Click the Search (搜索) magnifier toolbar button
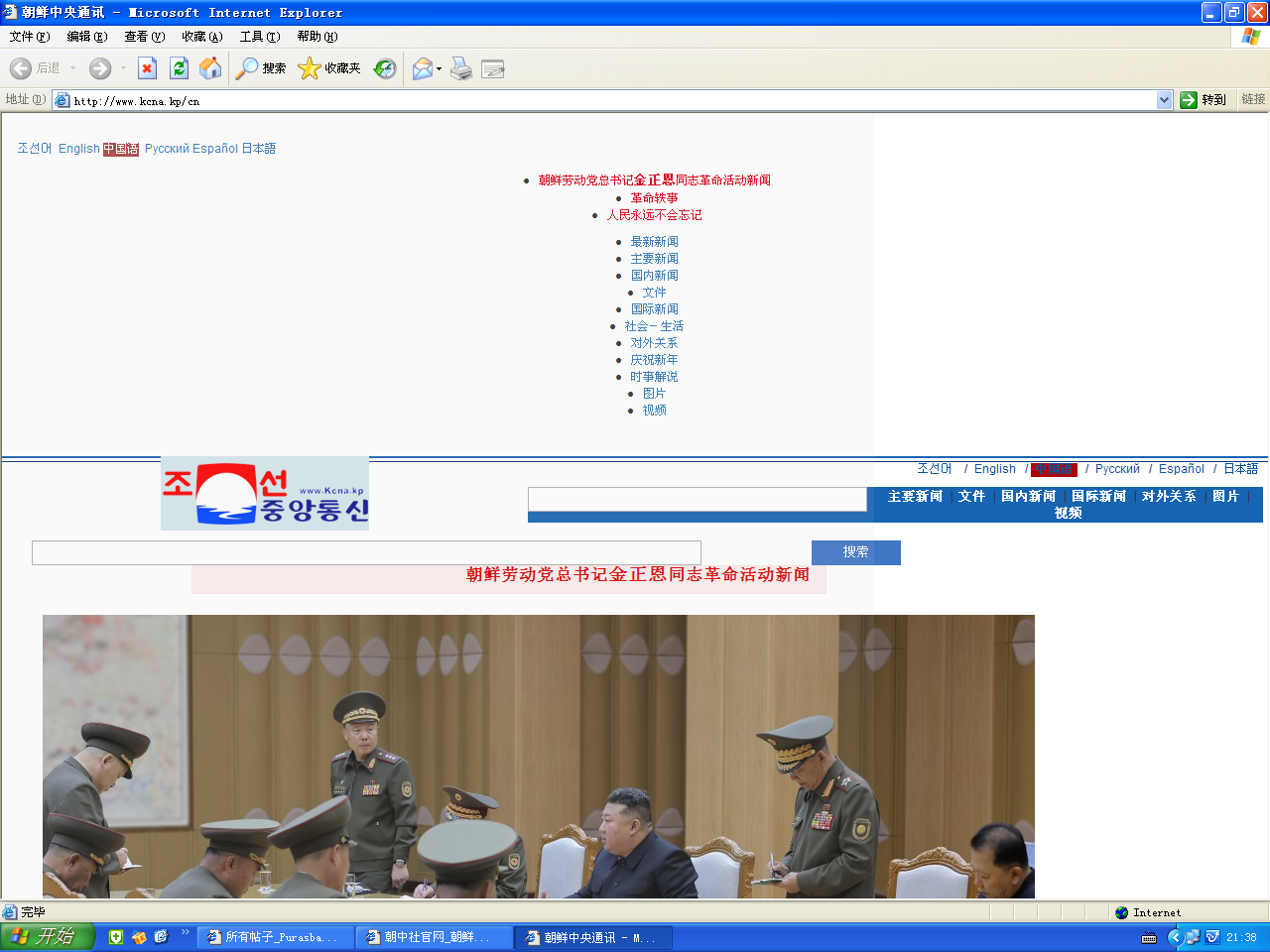Screen dimensions: 1270x952 pos(261,68)
